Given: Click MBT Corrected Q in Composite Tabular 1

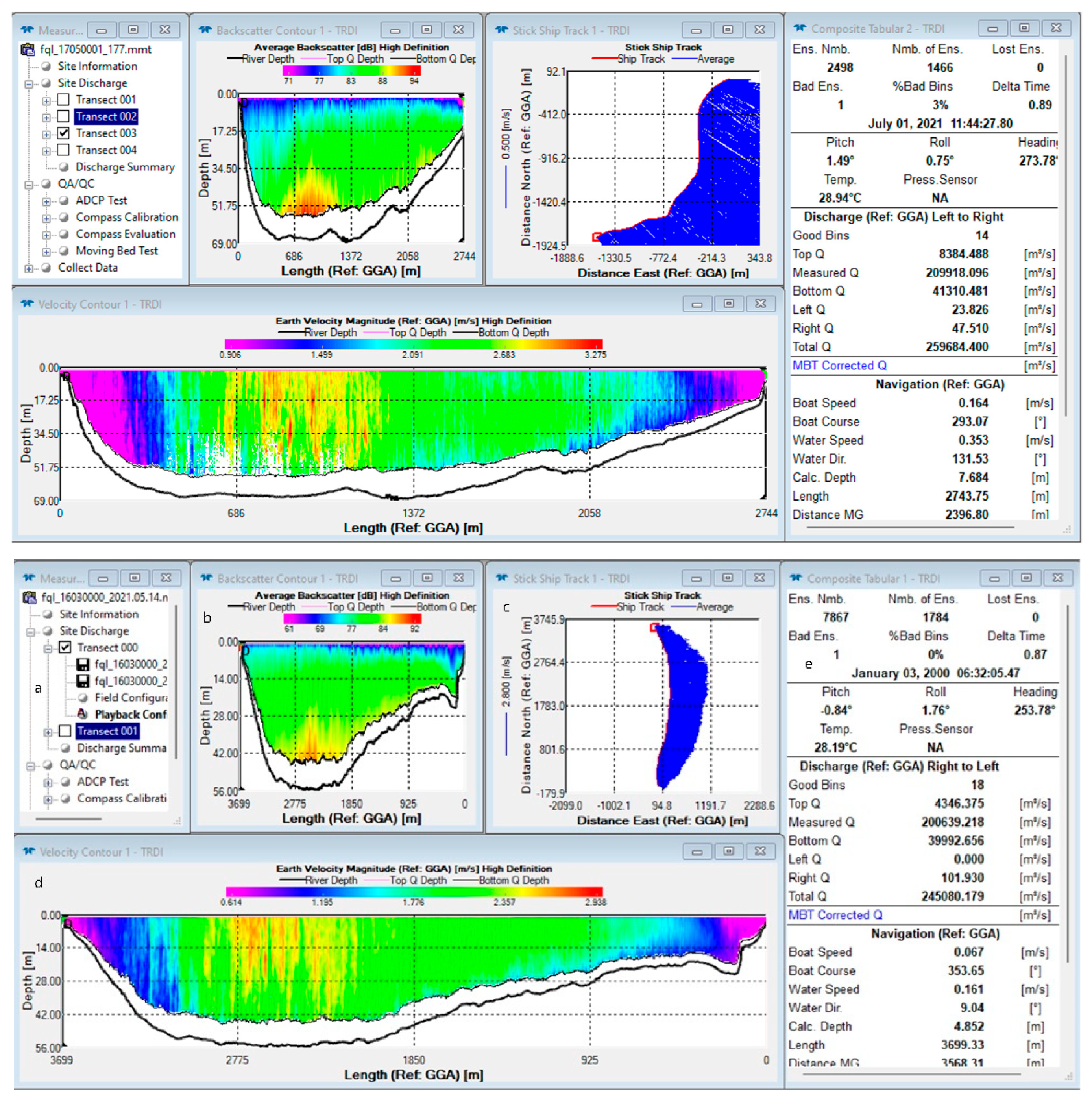Looking at the screenshot, I should point(835,915).
